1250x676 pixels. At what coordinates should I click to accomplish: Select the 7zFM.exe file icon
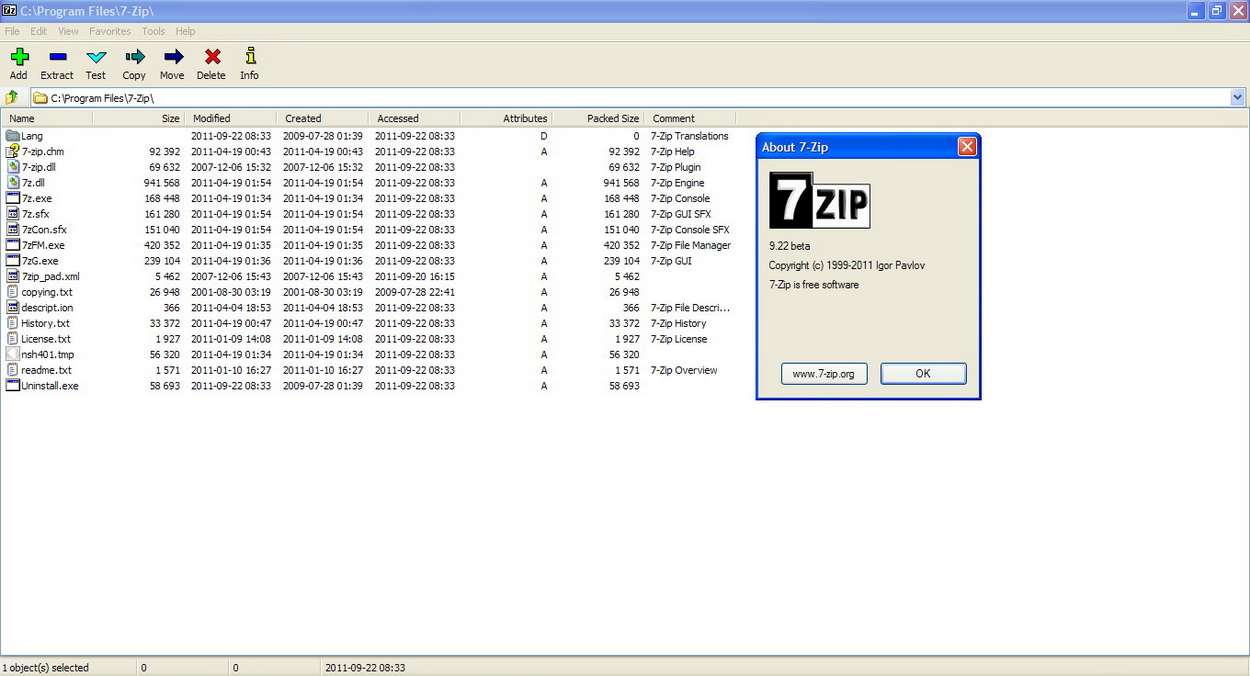click(13, 245)
